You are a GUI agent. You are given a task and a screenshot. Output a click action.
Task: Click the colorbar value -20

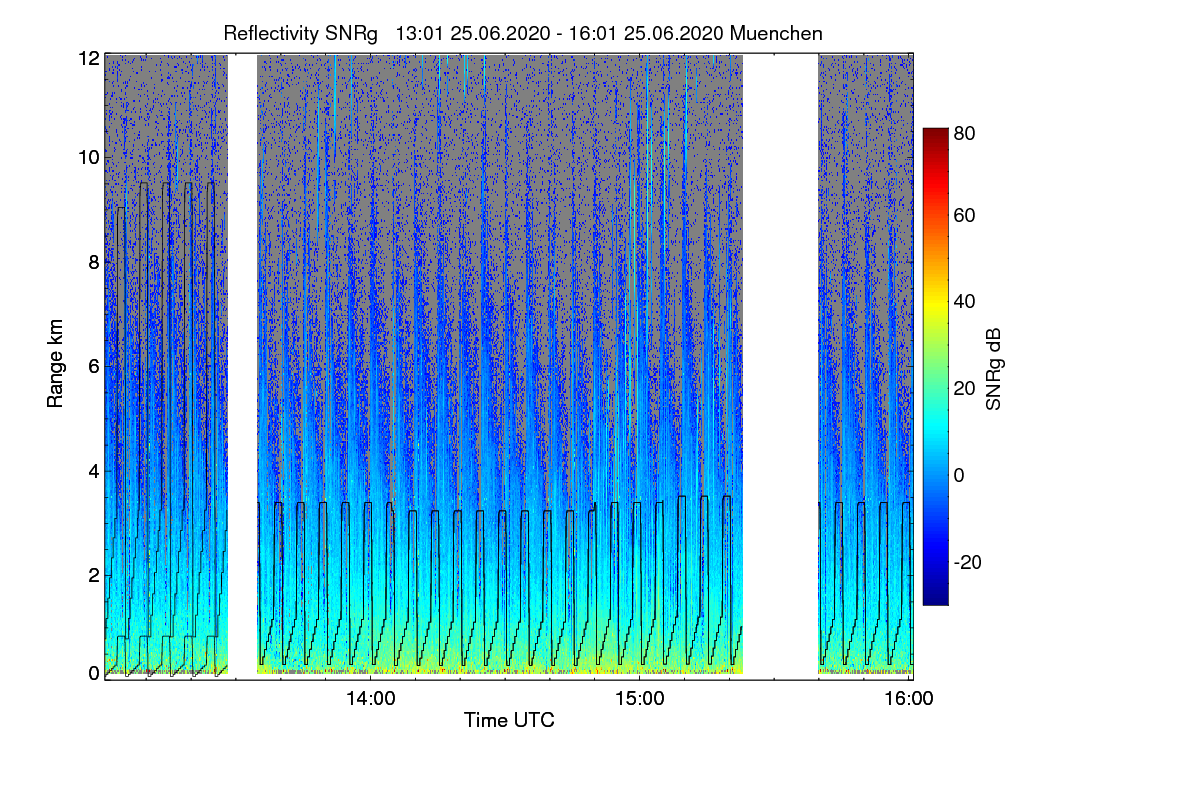pyautogui.click(x=968, y=562)
